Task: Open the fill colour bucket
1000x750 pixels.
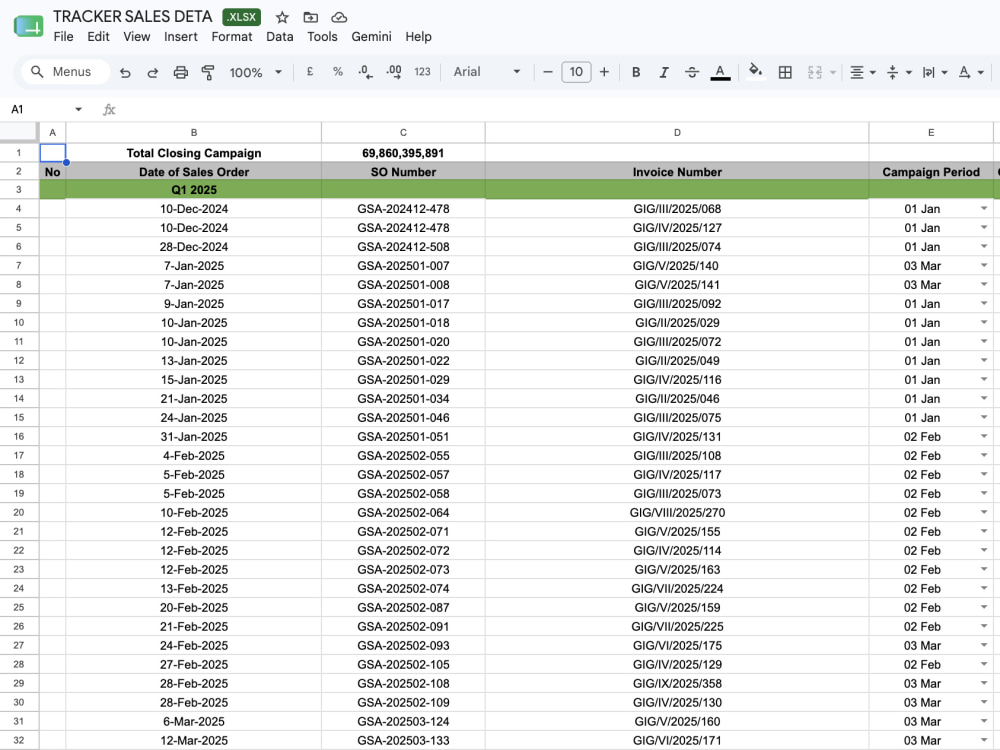Action: pyautogui.click(x=755, y=71)
